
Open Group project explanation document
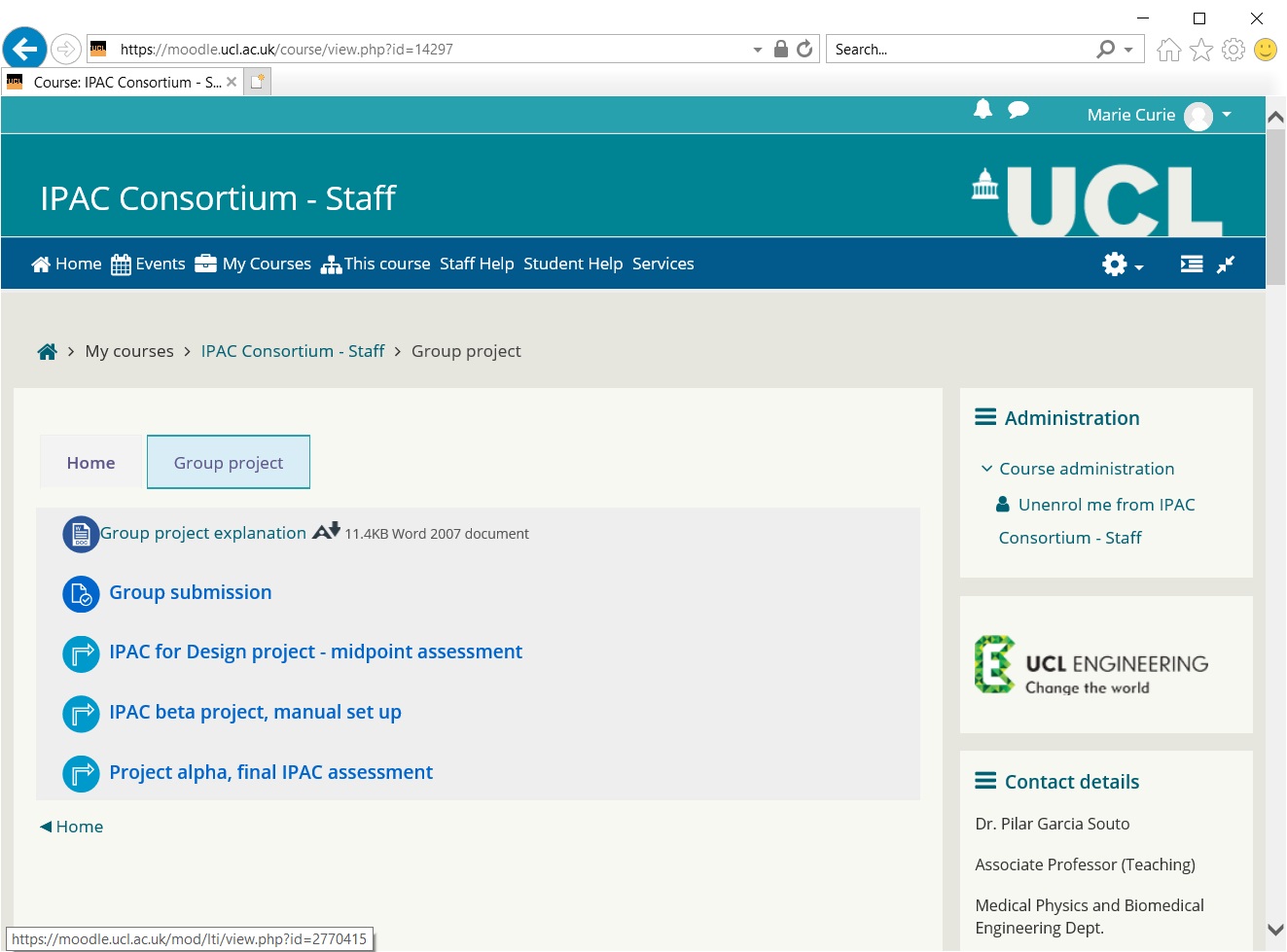click(203, 533)
